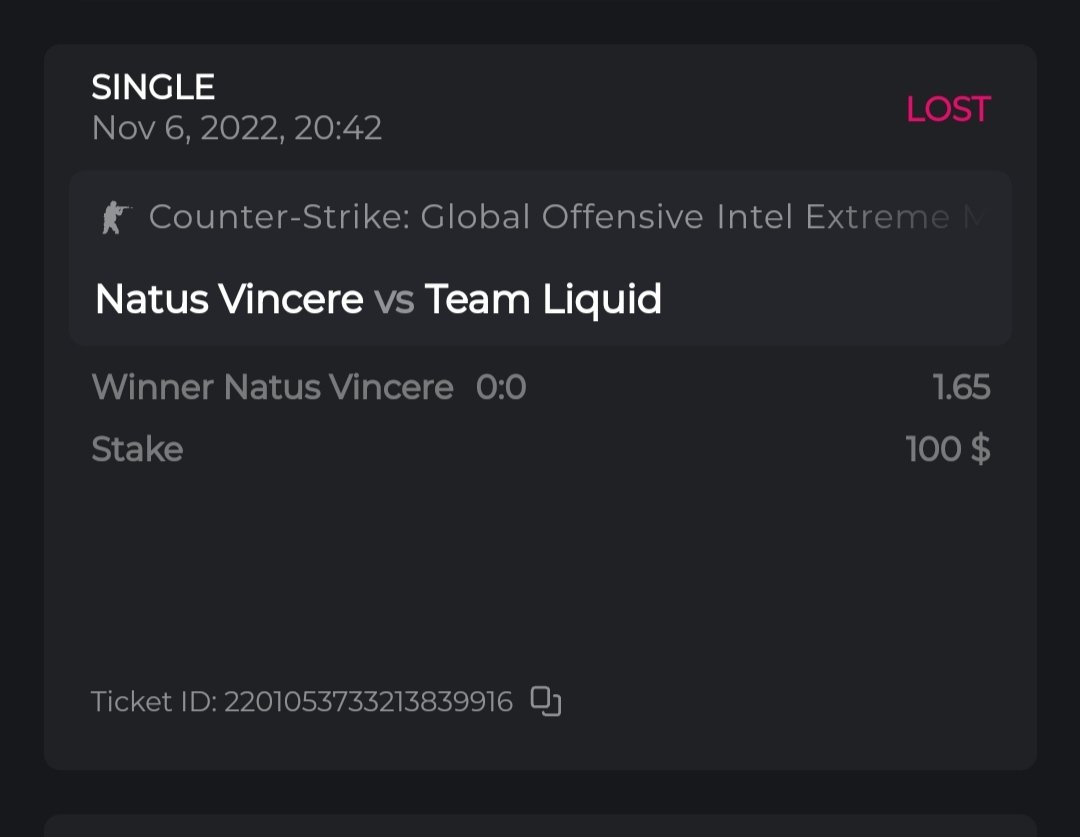
Task: Click the word "Winner" in bet selection
Action: (153, 387)
